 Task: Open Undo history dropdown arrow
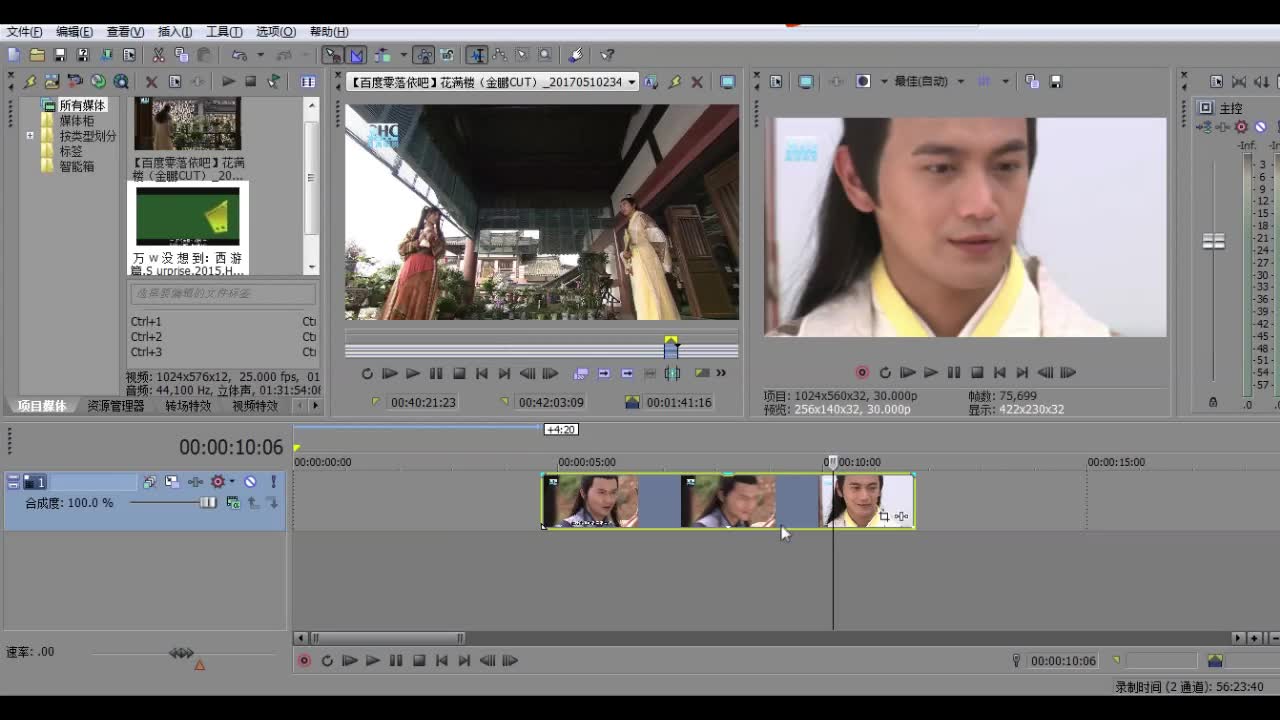260,55
